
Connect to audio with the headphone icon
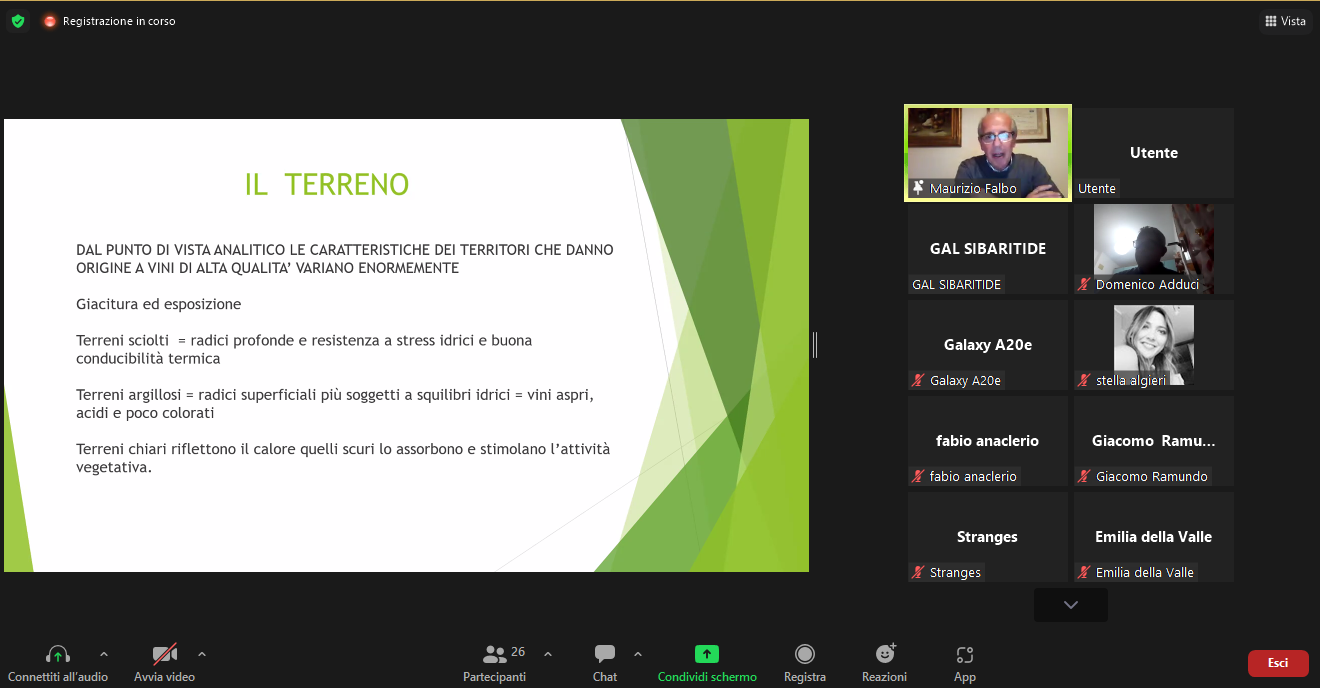pos(58,654)
